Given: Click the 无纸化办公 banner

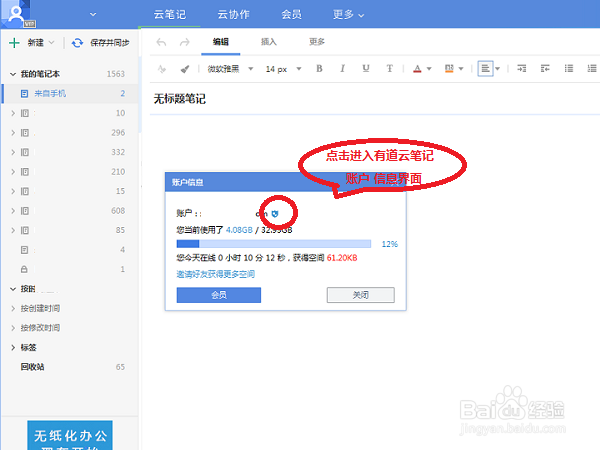Looking at the screenshot, I should [70, 435].
